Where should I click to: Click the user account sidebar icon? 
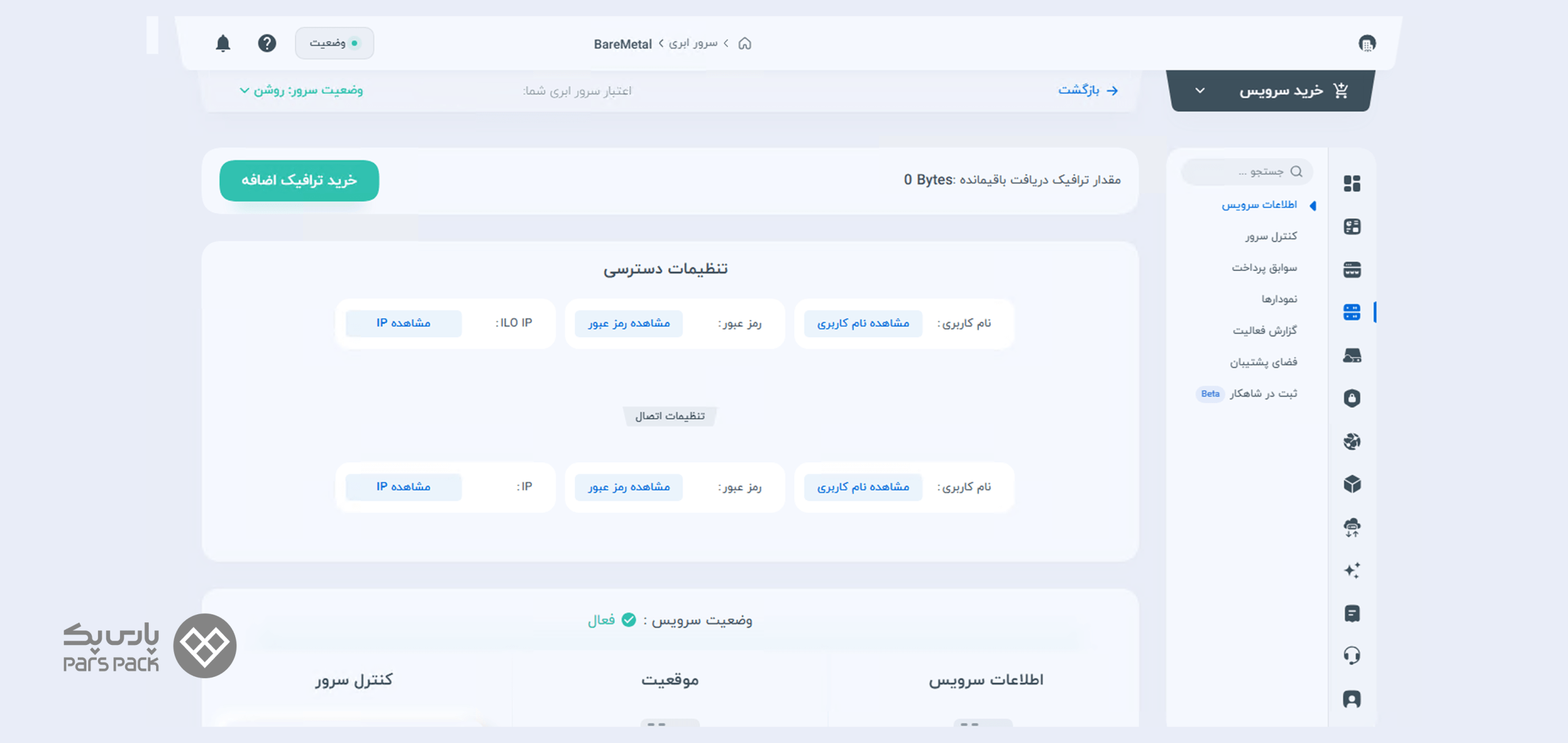(1352, 699)
